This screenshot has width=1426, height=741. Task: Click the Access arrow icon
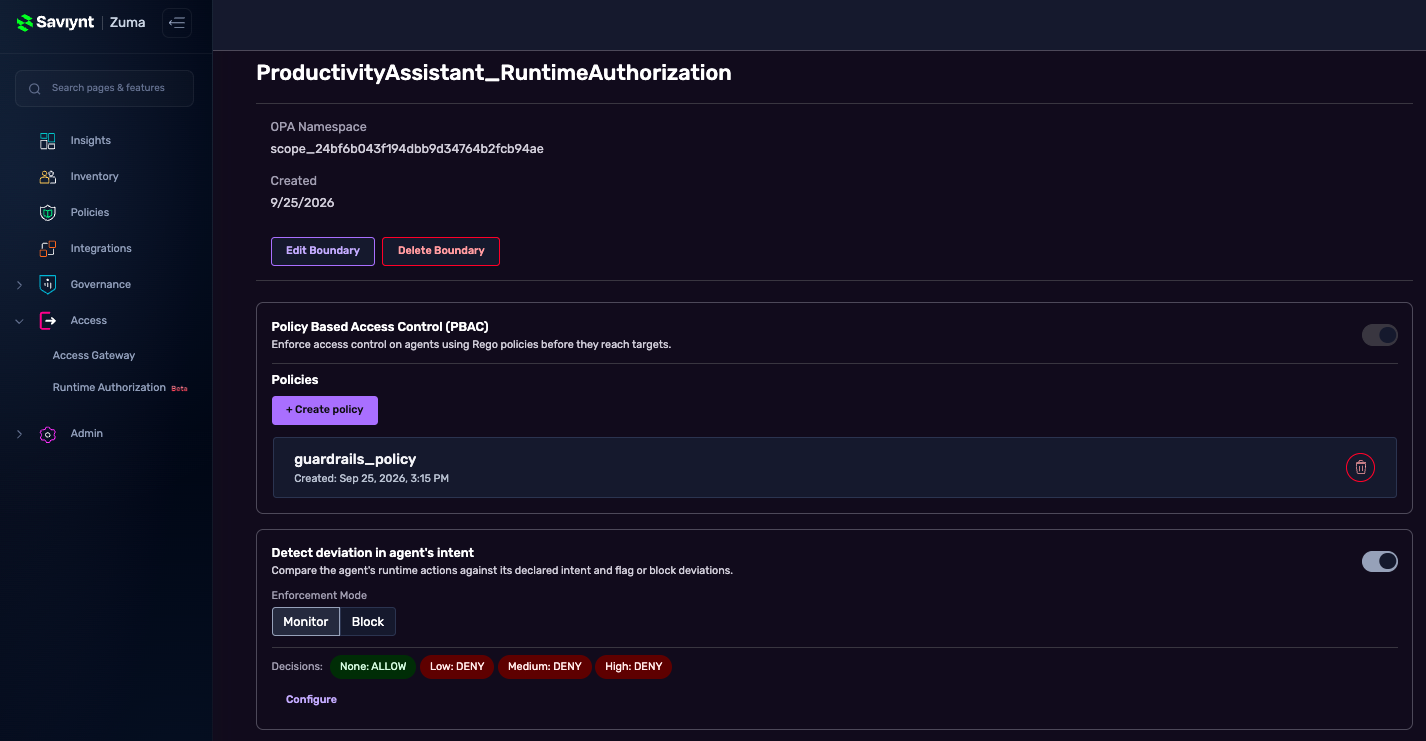coord(48,321)
